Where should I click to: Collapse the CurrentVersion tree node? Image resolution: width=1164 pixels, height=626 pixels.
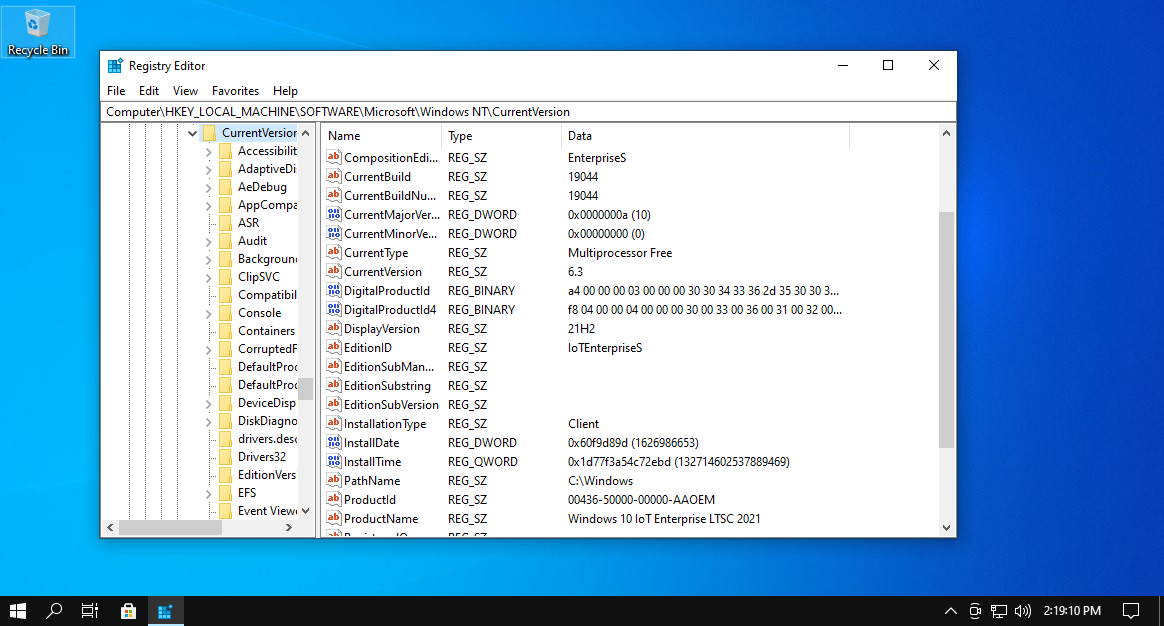[x=192, y=133]
